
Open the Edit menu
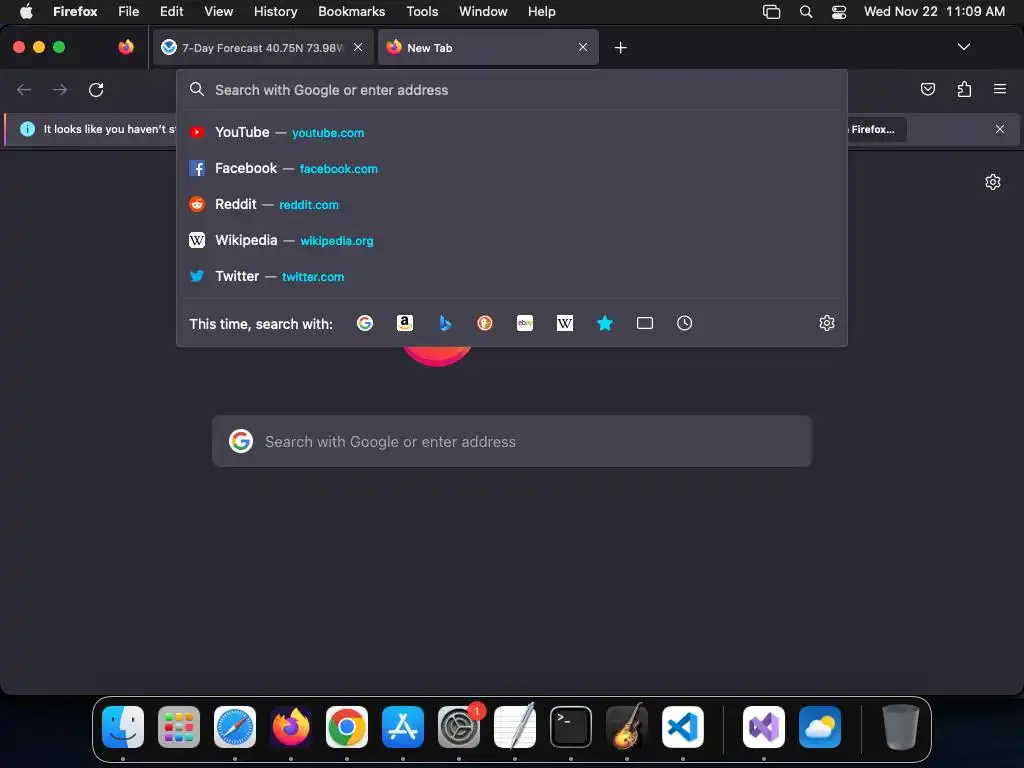tap(171, 11)
